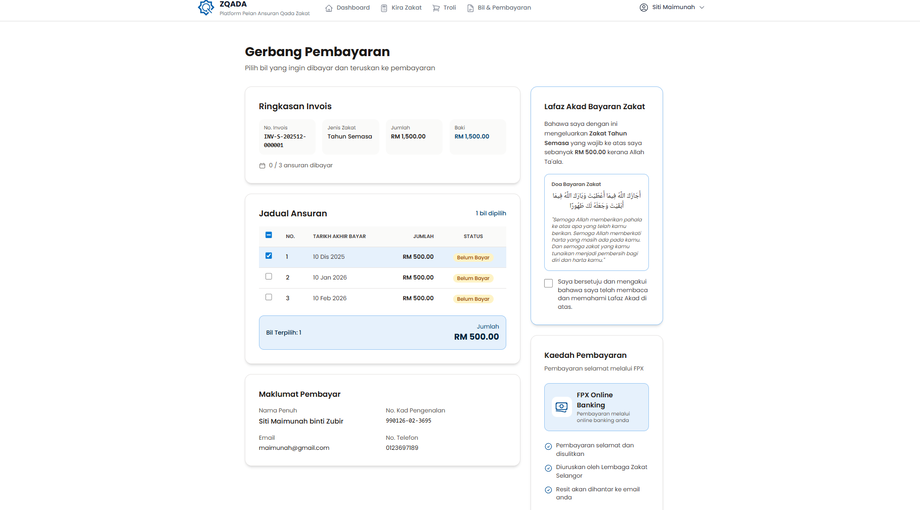Click the Bil & Pembayaran document icon
Viewport: 920px width, 510px height.
tap(470, 8)
